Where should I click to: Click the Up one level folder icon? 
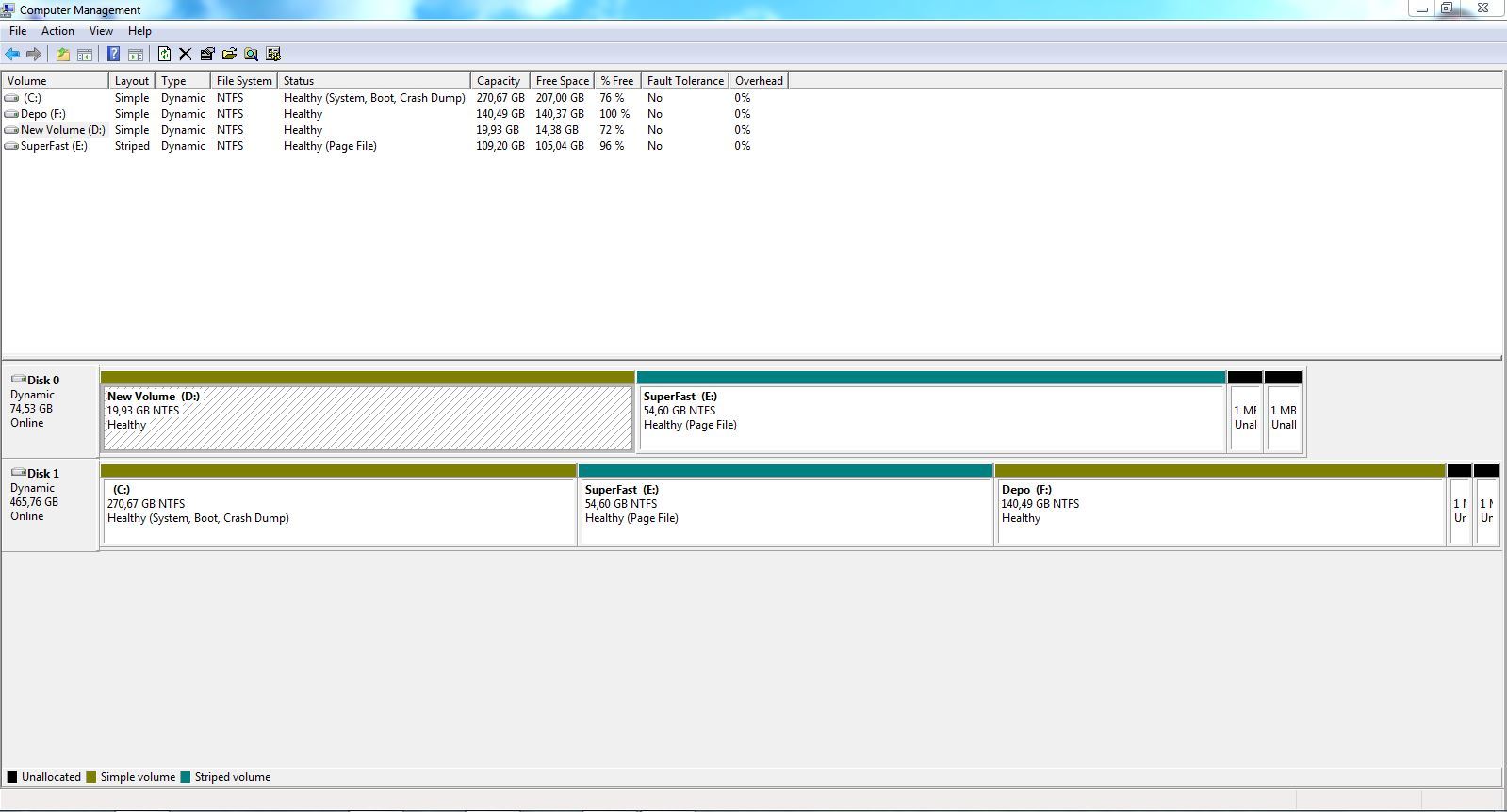[63, 55]
